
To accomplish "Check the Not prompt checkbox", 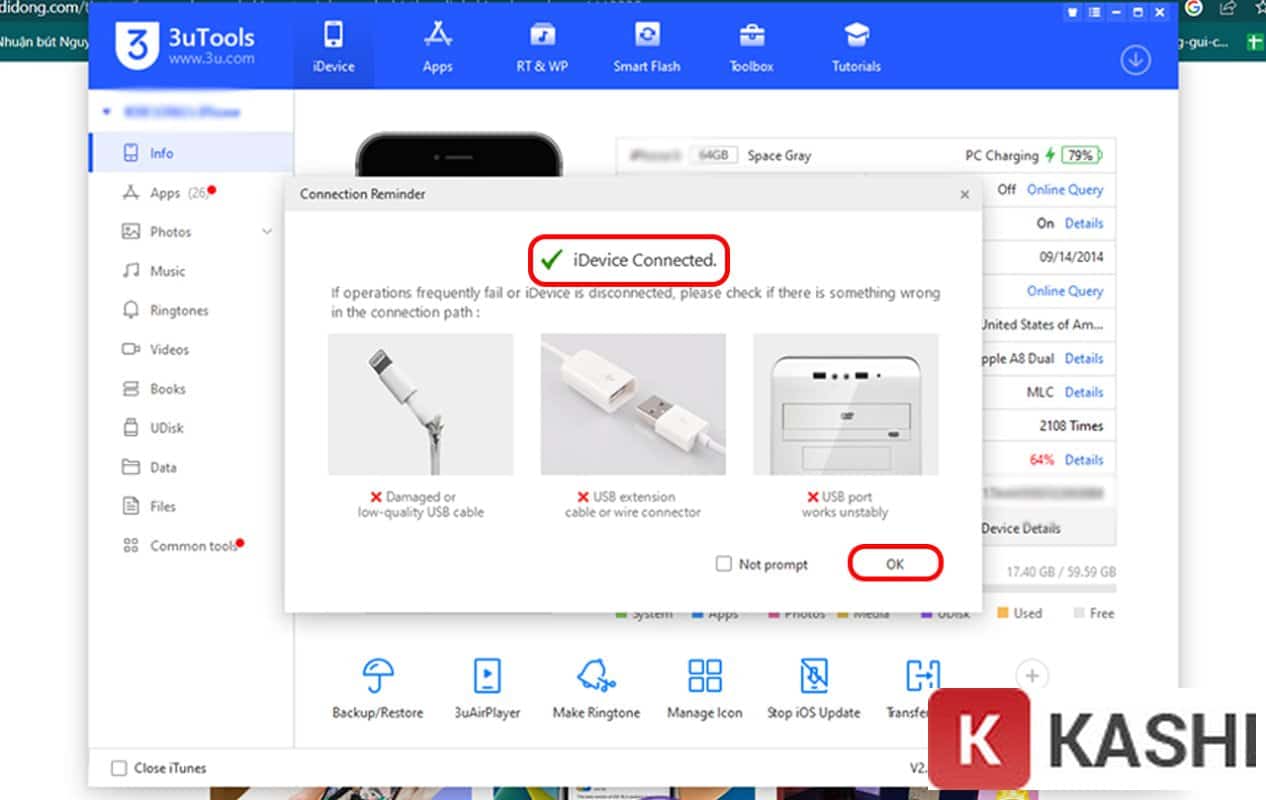I will click(x=722, y=563).
